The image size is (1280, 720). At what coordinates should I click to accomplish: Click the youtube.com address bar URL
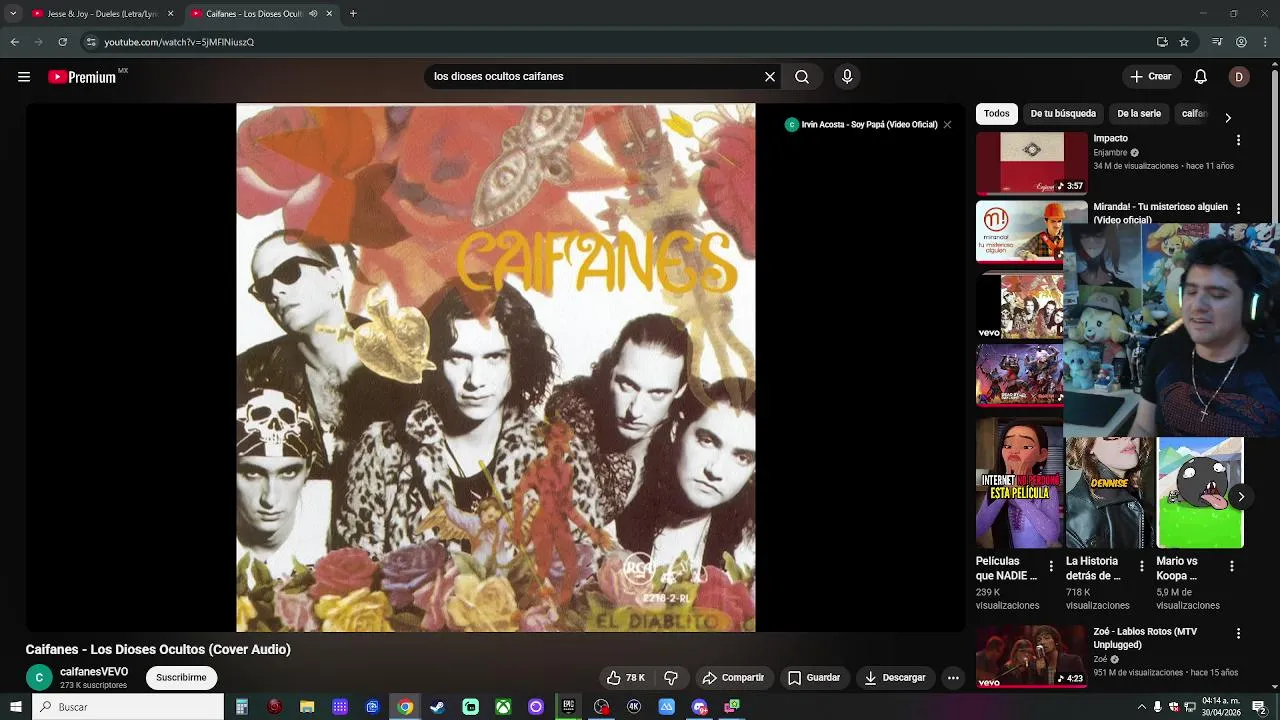pyautogui.click(x=179, y=42)
